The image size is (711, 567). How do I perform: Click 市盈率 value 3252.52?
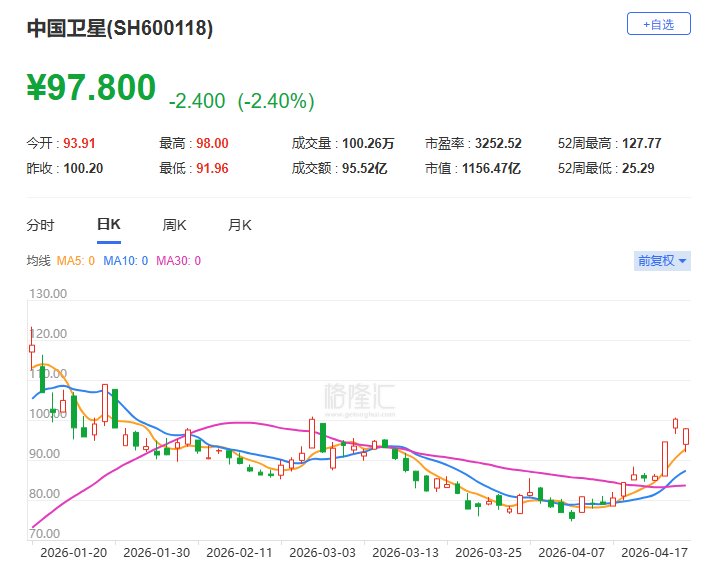tap(498, 143)
